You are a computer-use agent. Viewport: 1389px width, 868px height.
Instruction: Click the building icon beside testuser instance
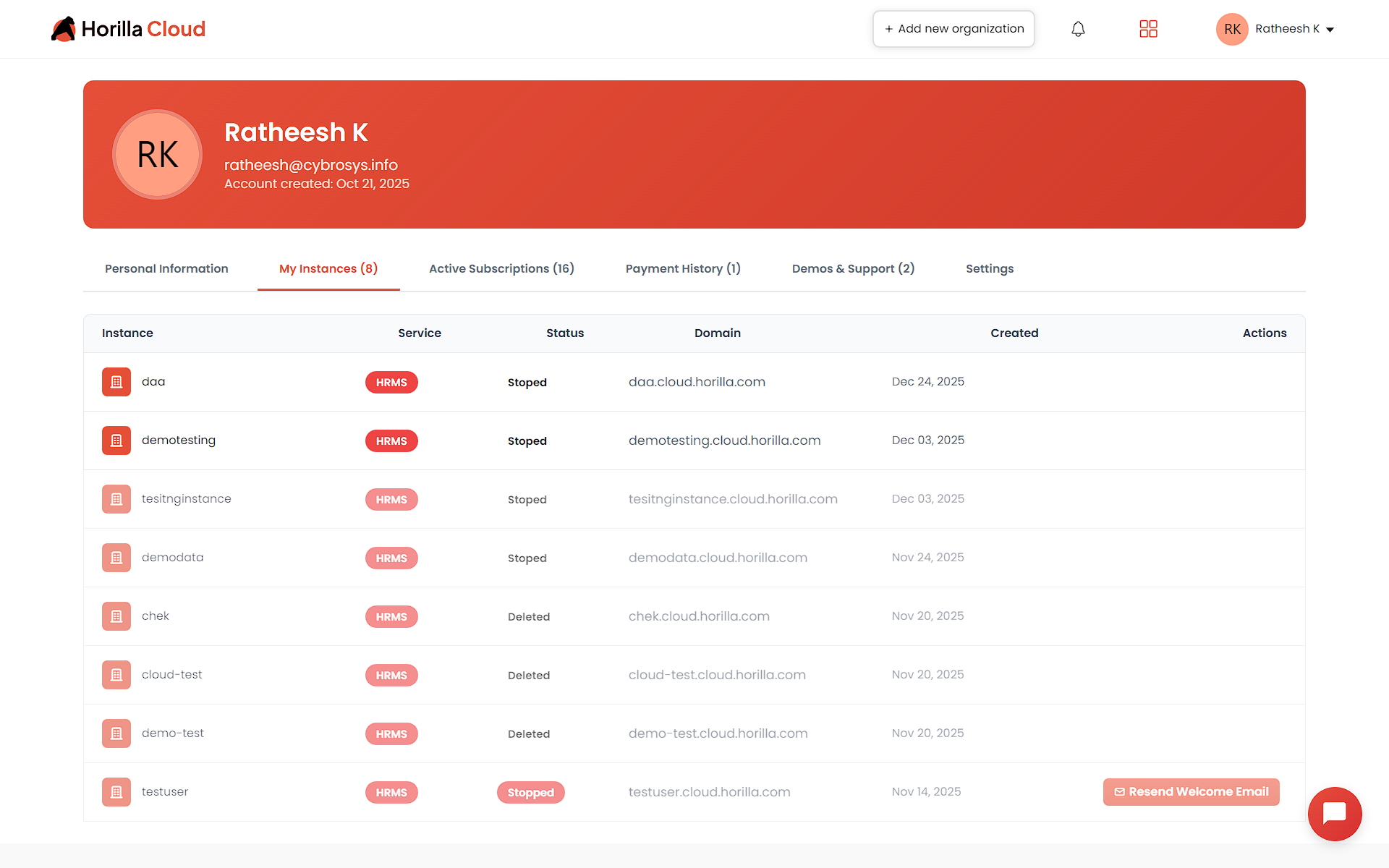(116, 791)
